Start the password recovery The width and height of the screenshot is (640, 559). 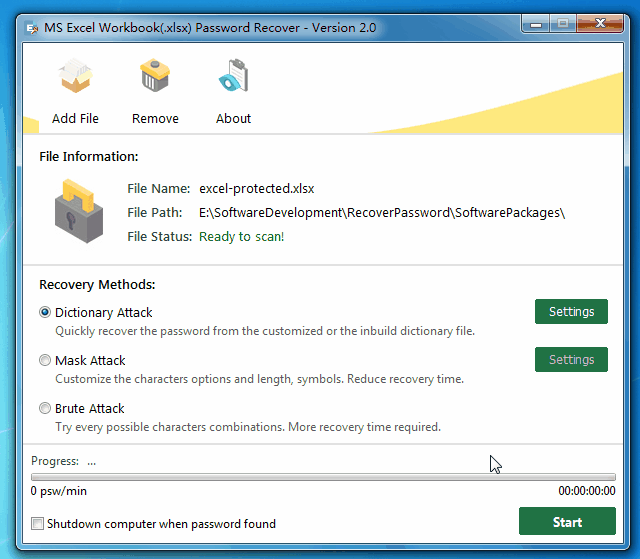567,521
